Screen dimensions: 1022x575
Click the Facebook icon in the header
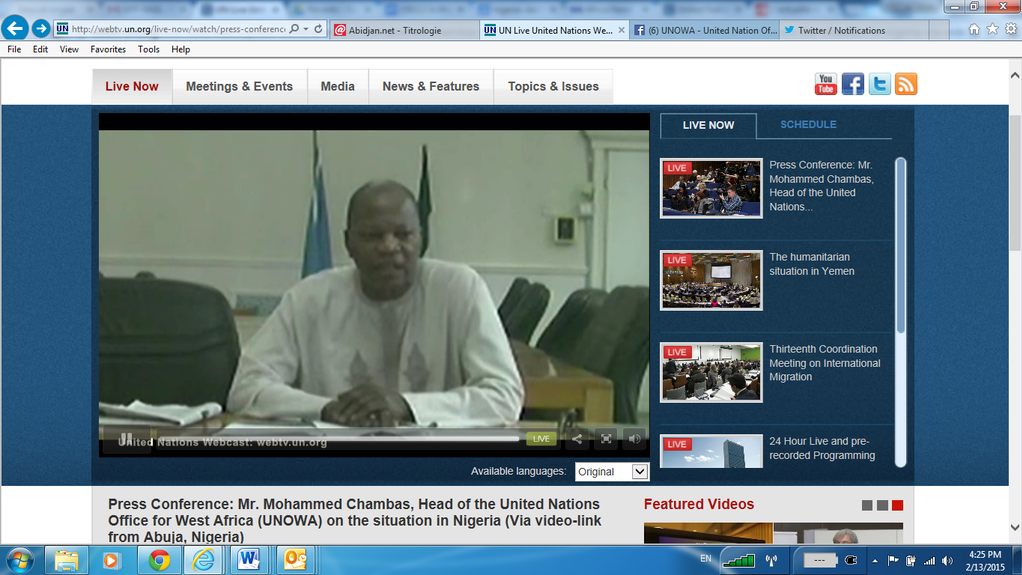pyautogui.click(x=853, y=85)
